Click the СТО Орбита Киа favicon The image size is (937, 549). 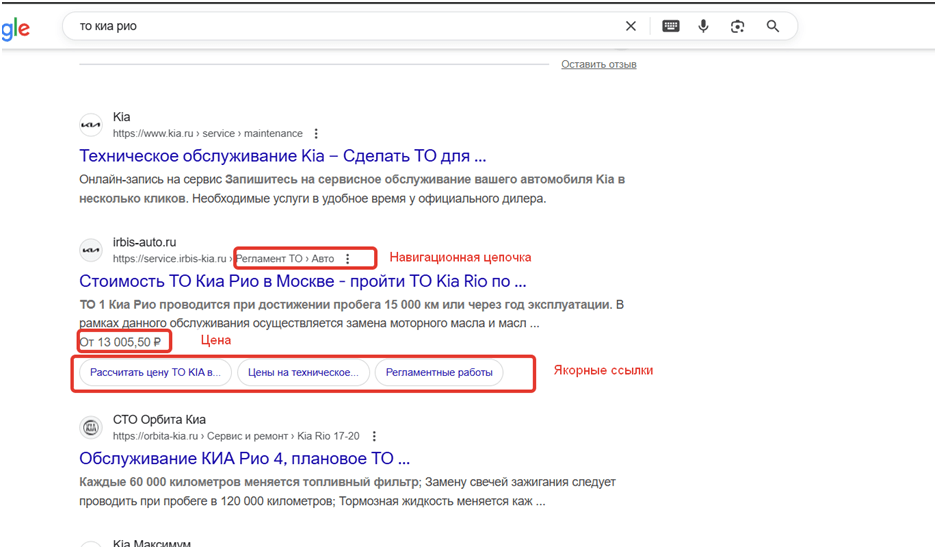tap(91, 428)
